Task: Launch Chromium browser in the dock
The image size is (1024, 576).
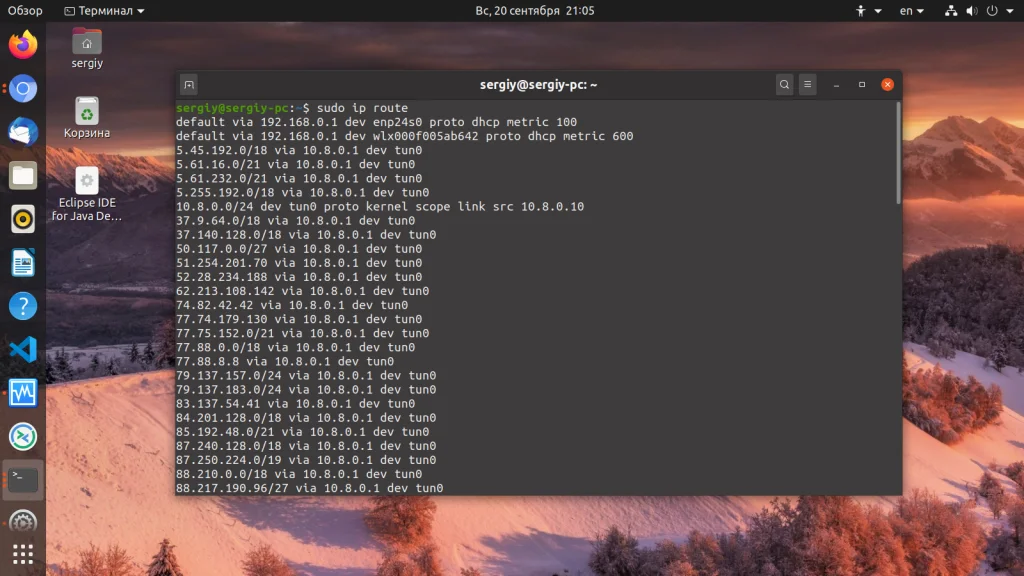Action: pyautogui.click(x=23, y=89)
